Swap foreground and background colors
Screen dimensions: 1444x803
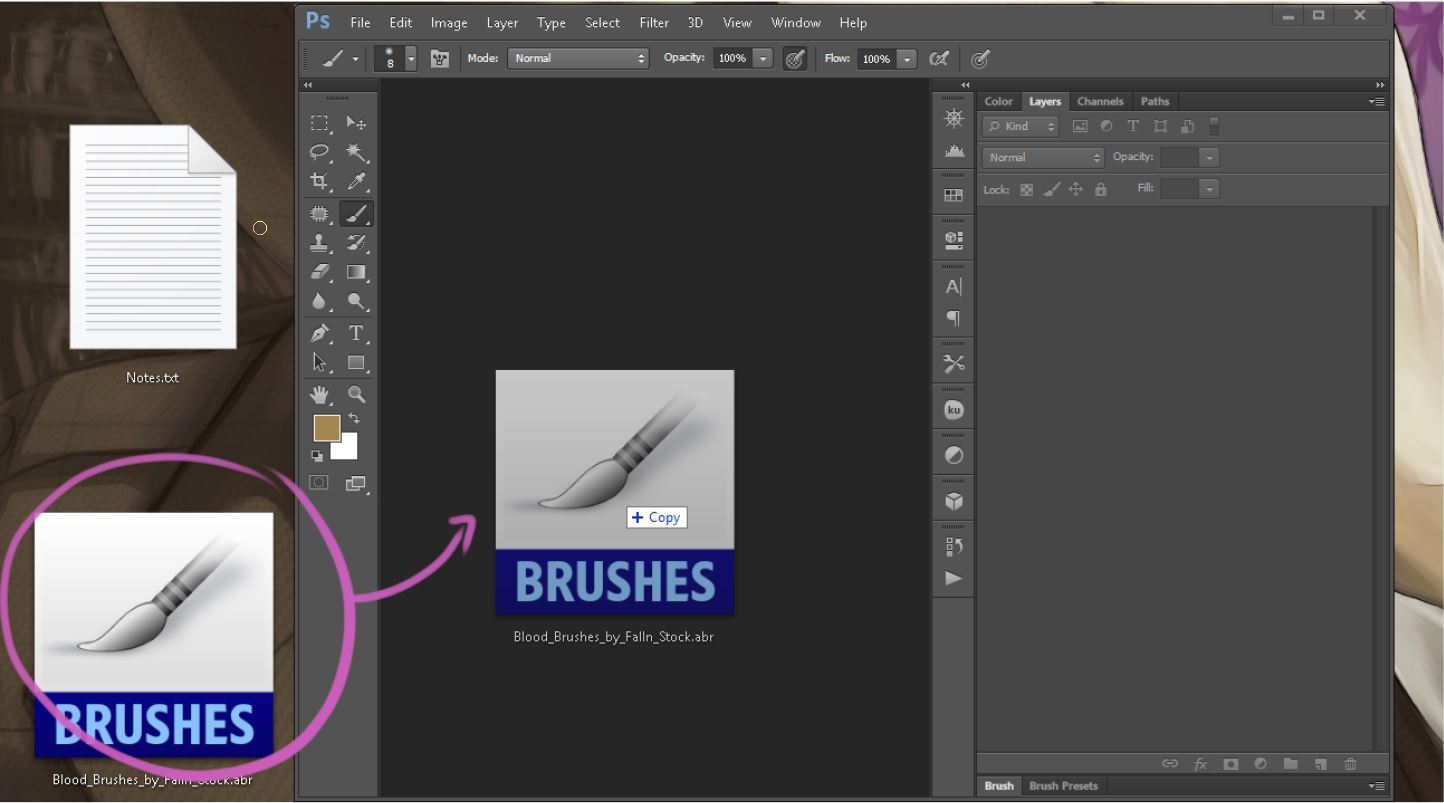(x=354, y=419)
